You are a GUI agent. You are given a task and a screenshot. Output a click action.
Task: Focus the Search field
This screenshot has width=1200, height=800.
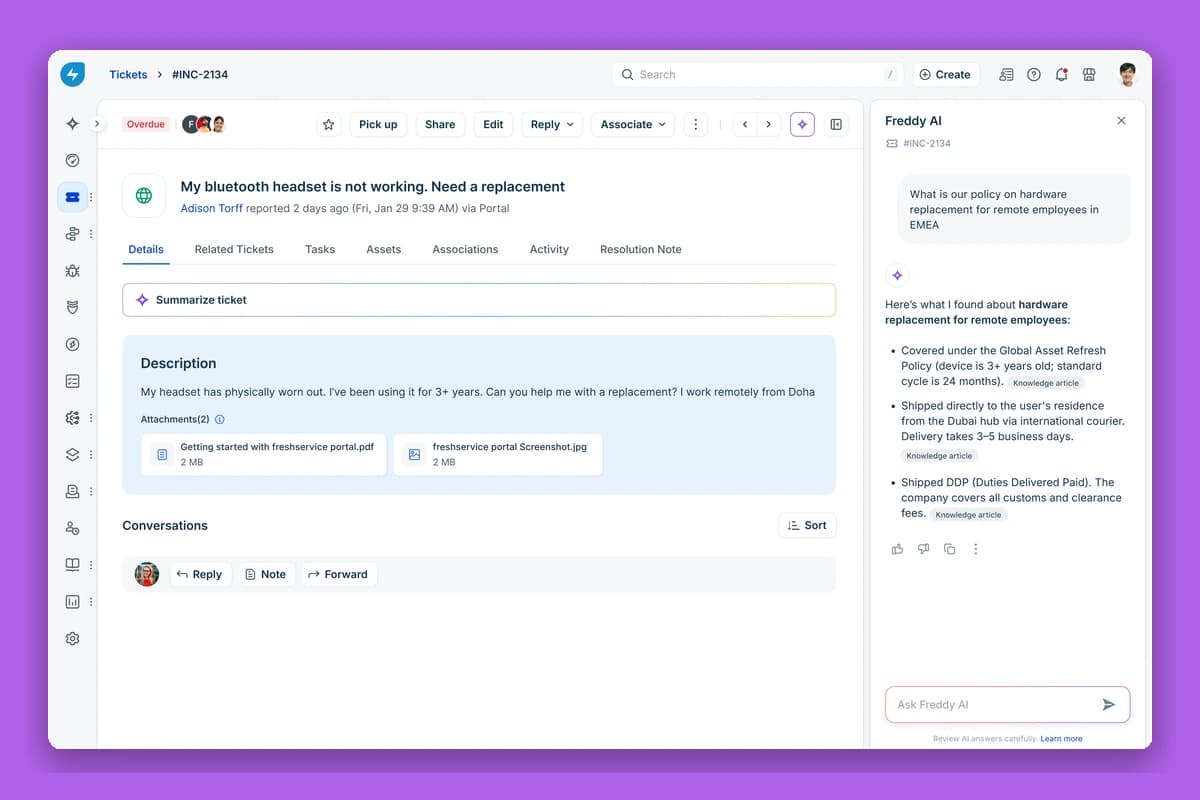point(758,74)
